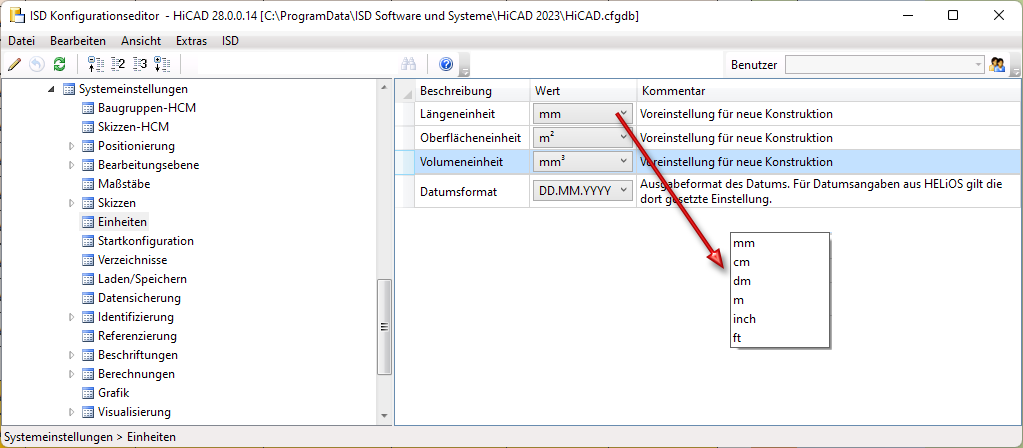Open the Bearbeiten menu
The height and width of the screenshot is (448, 1023).
tap(78, 40)
